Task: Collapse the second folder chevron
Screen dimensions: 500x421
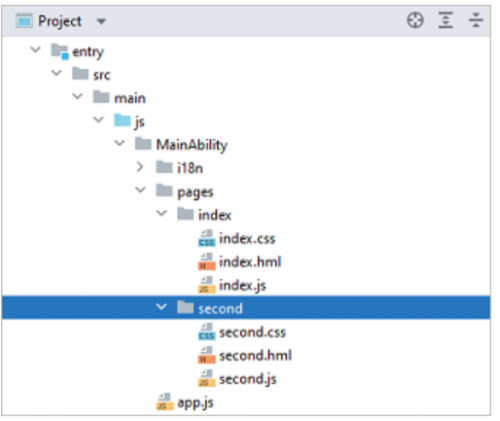Action: click(162, 307)
